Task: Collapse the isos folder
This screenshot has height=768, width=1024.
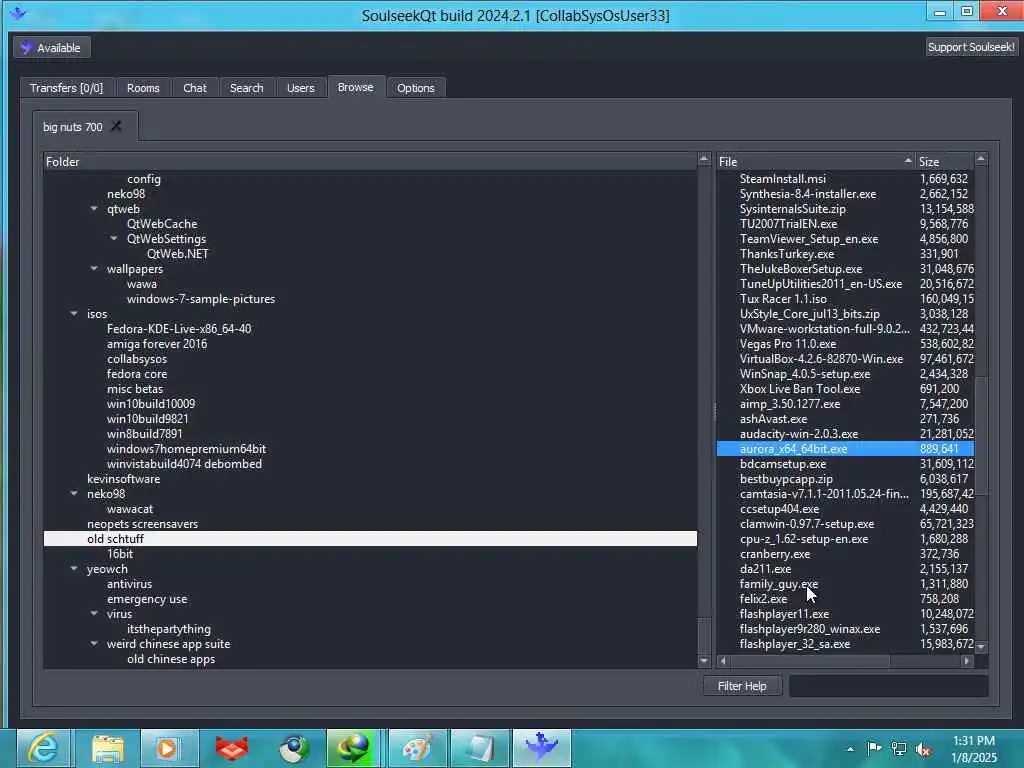Action: [x=74, y=313]
